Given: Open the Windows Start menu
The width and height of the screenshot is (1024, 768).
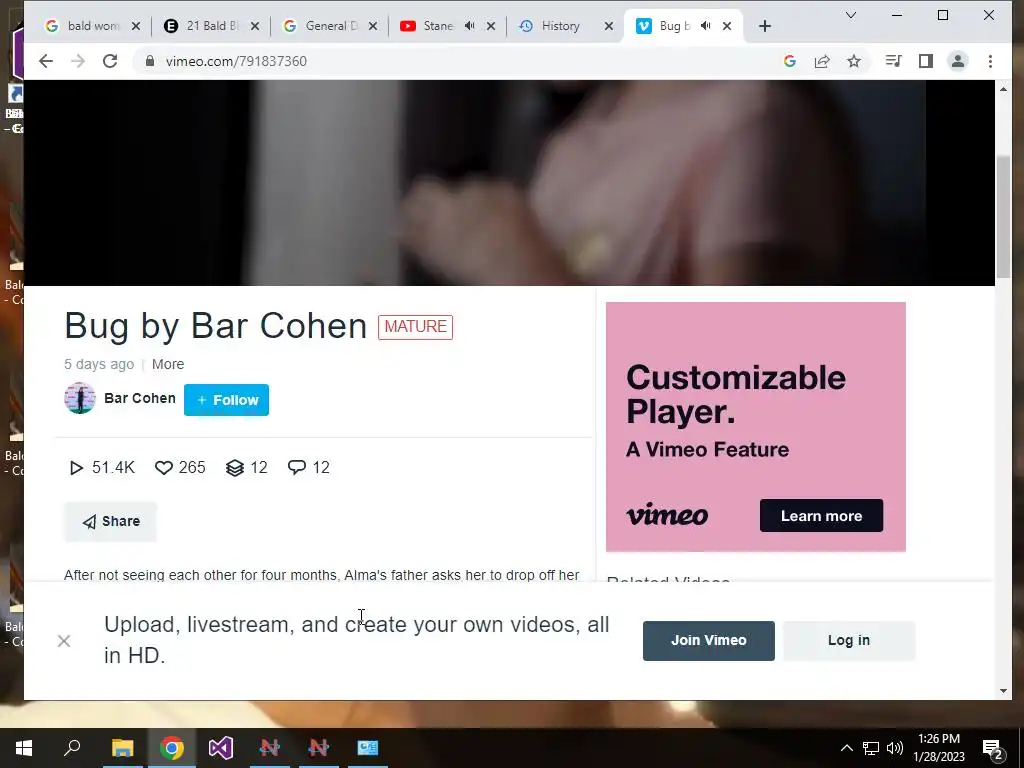Looking at the screenshot, I should click(x=24, y=748).
